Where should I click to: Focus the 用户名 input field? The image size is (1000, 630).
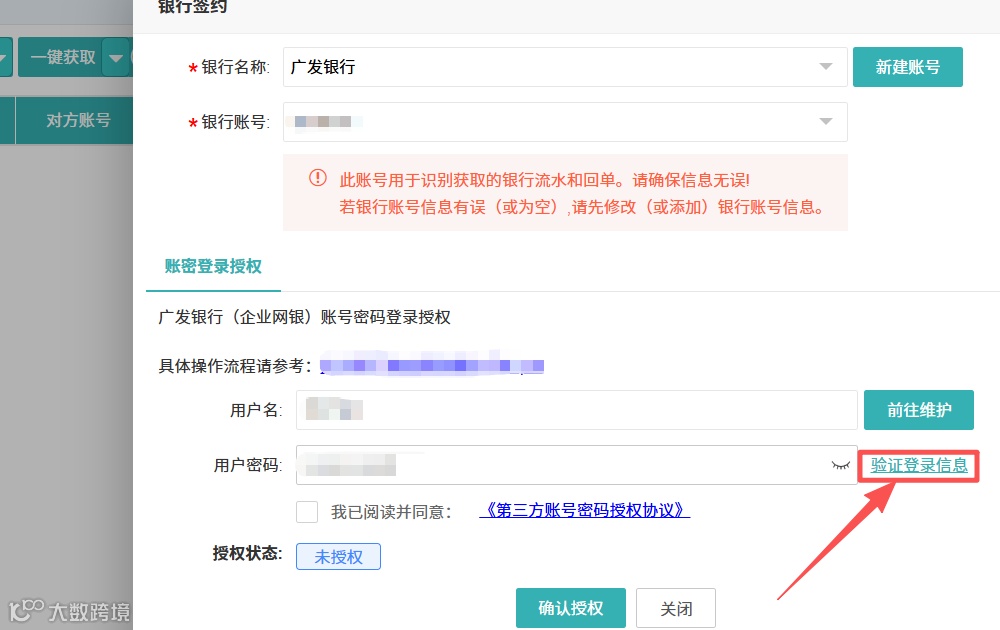click(577, 410)
